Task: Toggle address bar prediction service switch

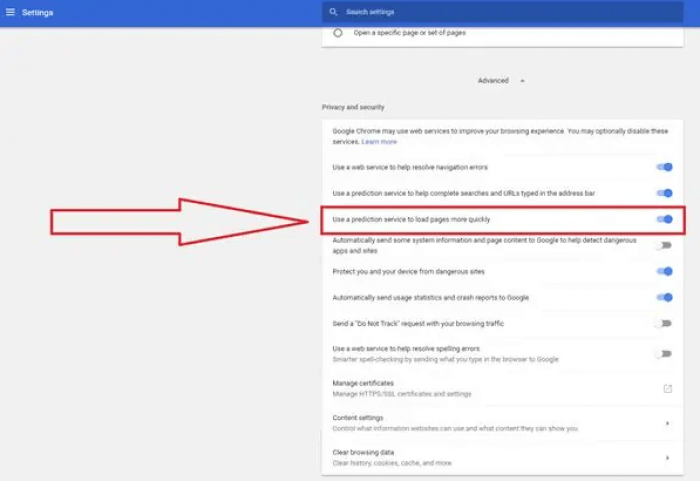Action: [664, 193]
